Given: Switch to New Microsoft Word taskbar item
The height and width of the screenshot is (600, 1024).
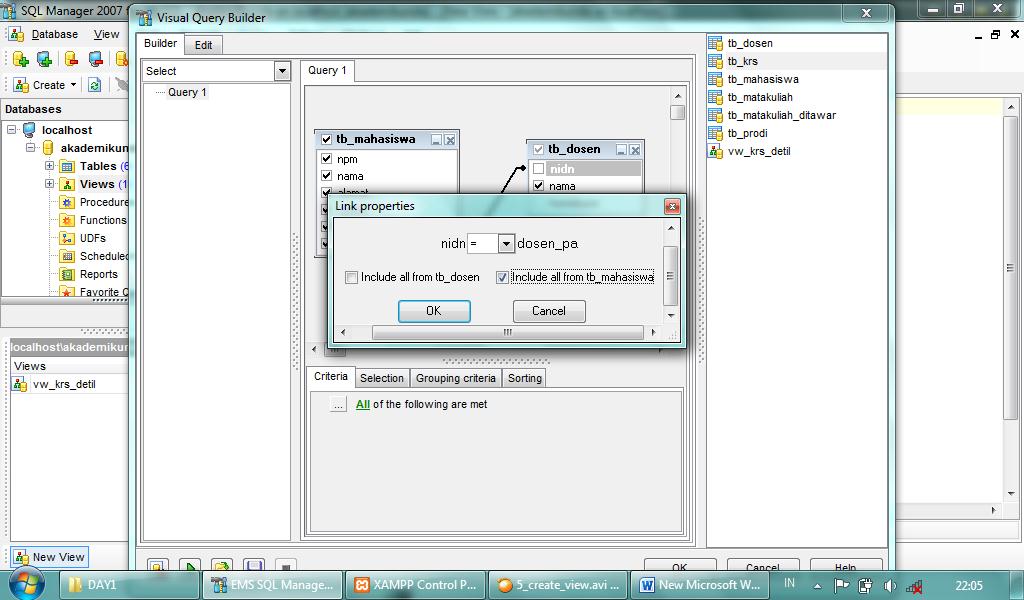Looking at the screenshot, I should click(x=699, y=585).
